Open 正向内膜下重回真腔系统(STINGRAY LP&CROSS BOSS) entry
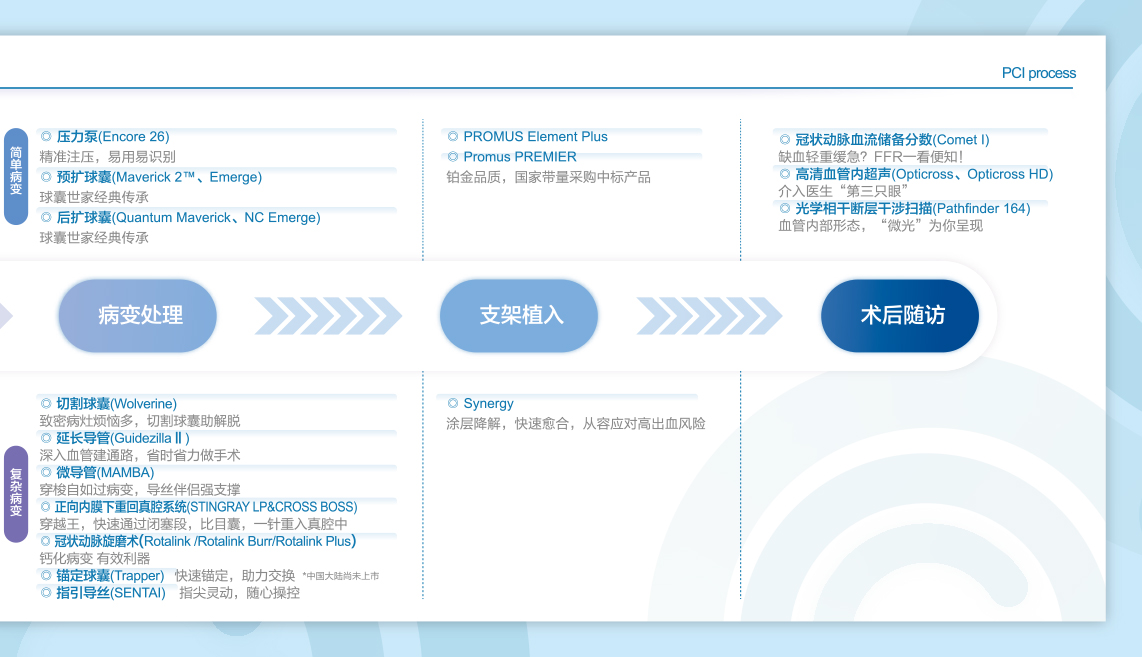Screen dimensions: 1142x657 coord(206,507)
